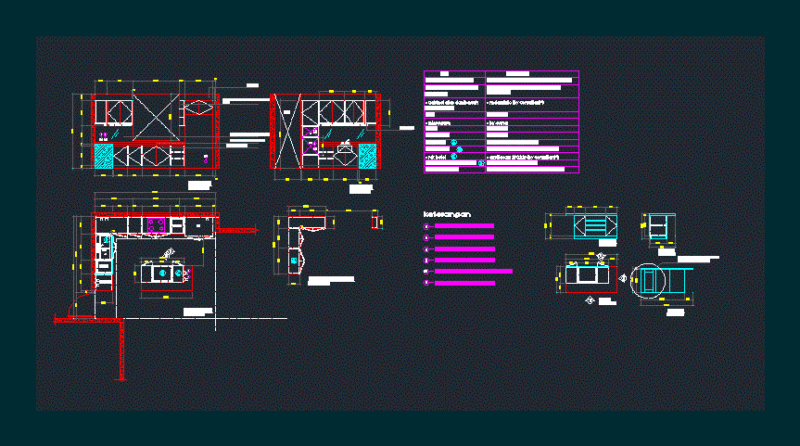Screen dimensions: 800x446
Task: Select the large X-crossed square in left elevation
Action: (156, 117)
